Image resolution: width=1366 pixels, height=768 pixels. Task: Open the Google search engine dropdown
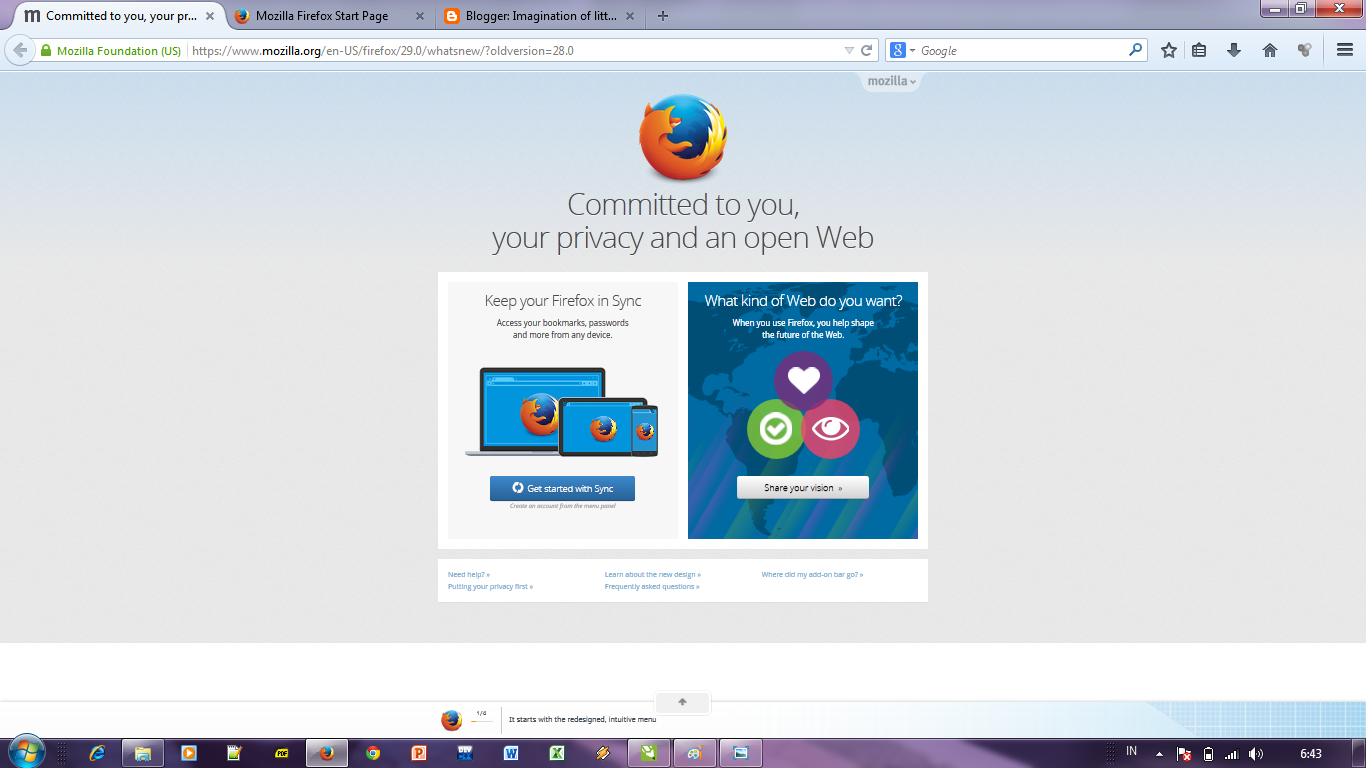902,50
